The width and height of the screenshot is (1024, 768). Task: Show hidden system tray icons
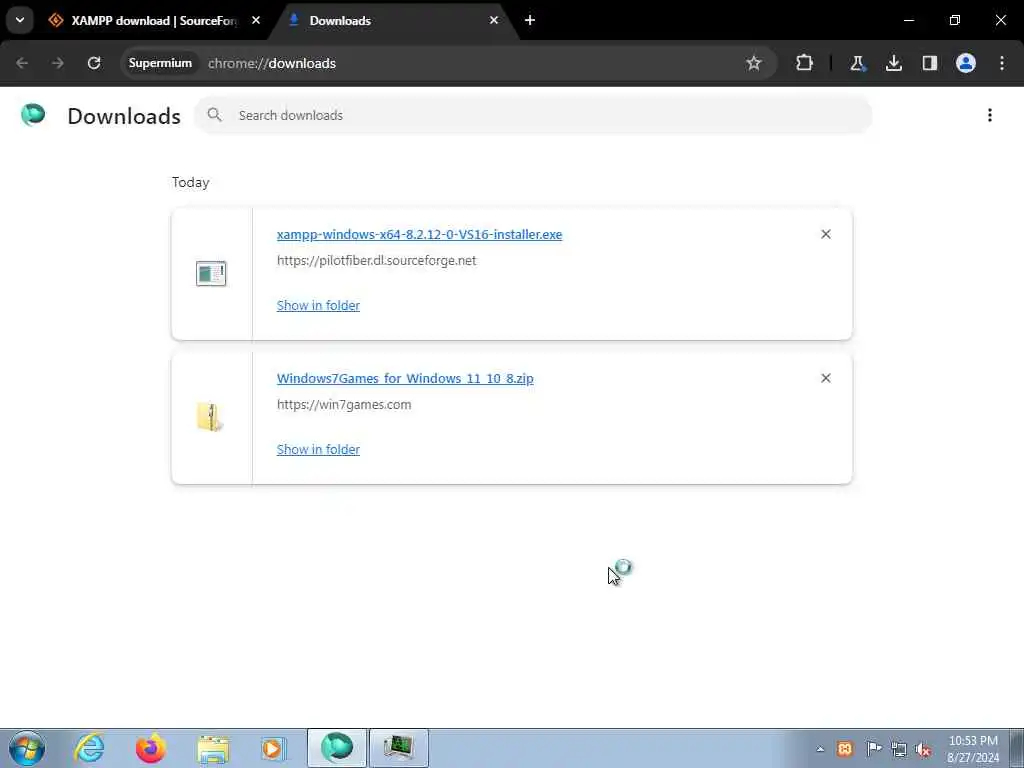pos(820,749)
